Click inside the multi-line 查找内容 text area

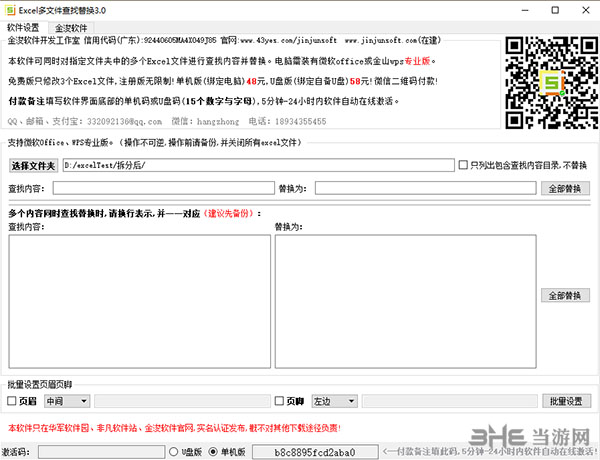pos(140,302)
